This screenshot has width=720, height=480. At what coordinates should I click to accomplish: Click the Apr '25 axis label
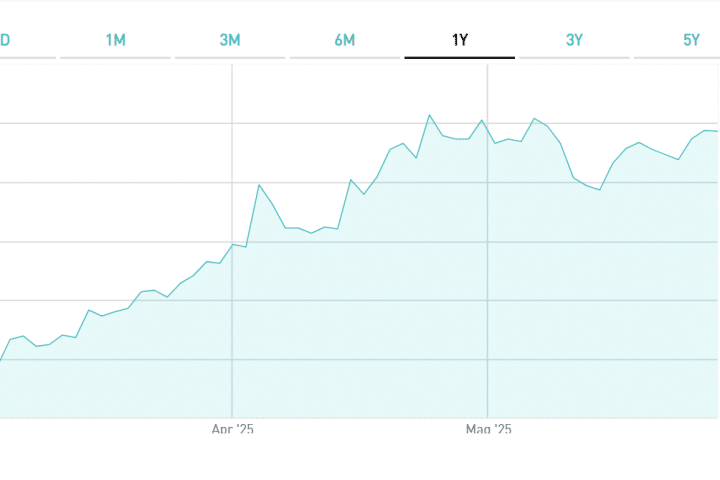point(232,429)
